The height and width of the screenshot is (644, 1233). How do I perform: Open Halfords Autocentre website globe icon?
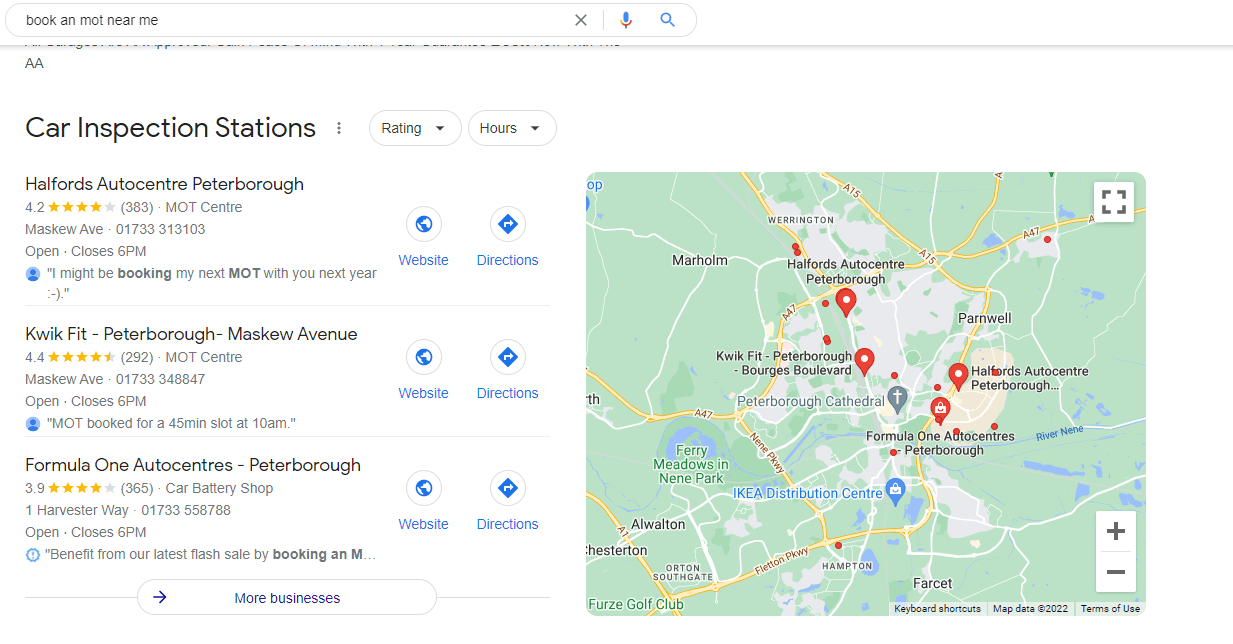[x=423, y=225]
